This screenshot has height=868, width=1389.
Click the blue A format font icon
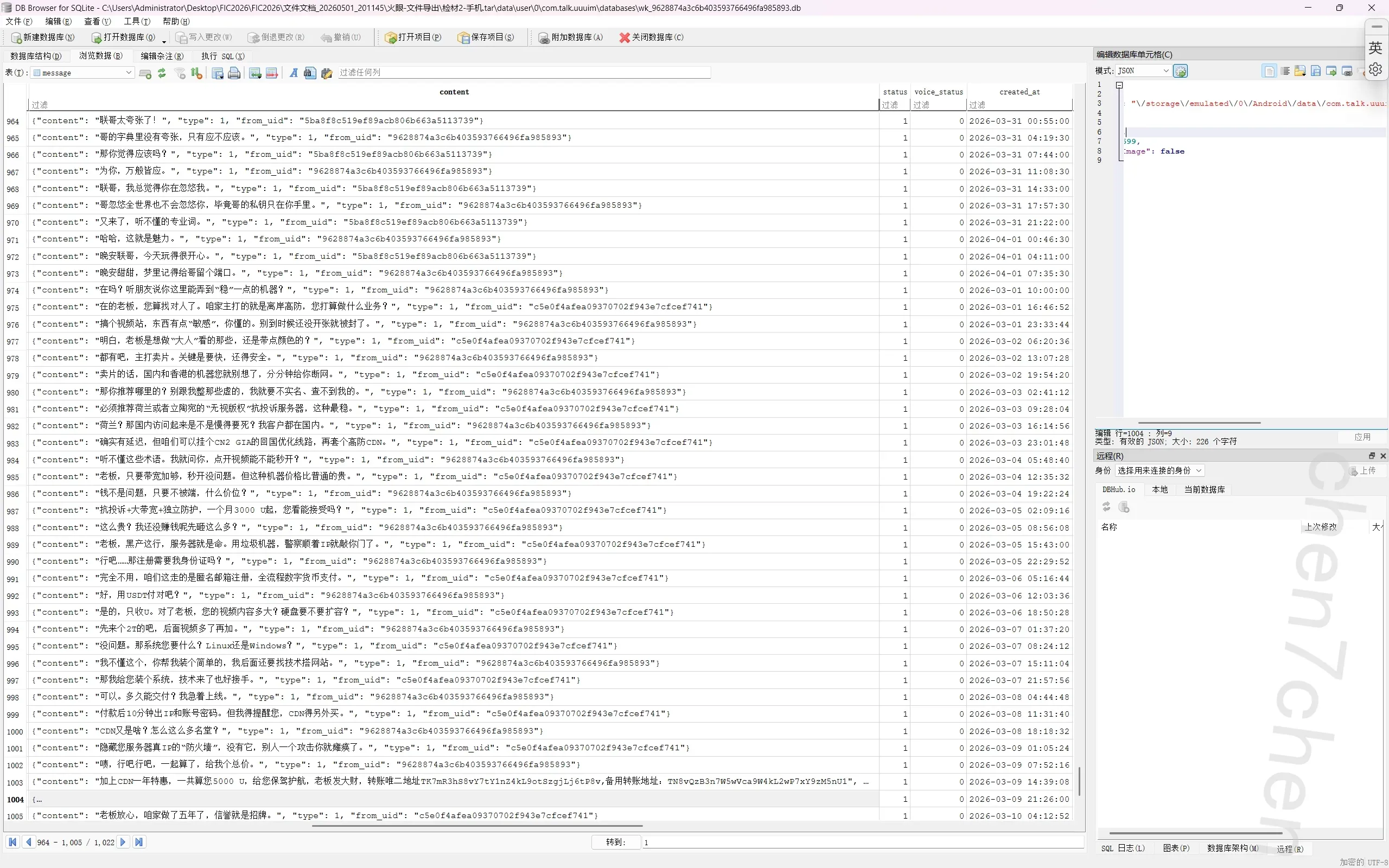coord(294,73)
